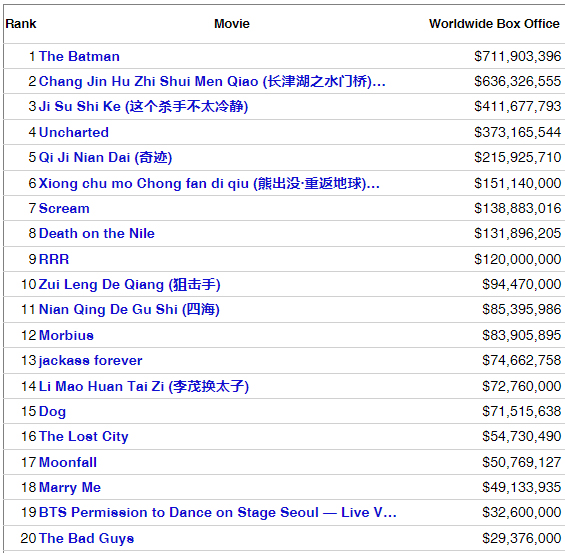Open the Scream movie link
This screenshot has height=553, width=565.
(64, 208)
